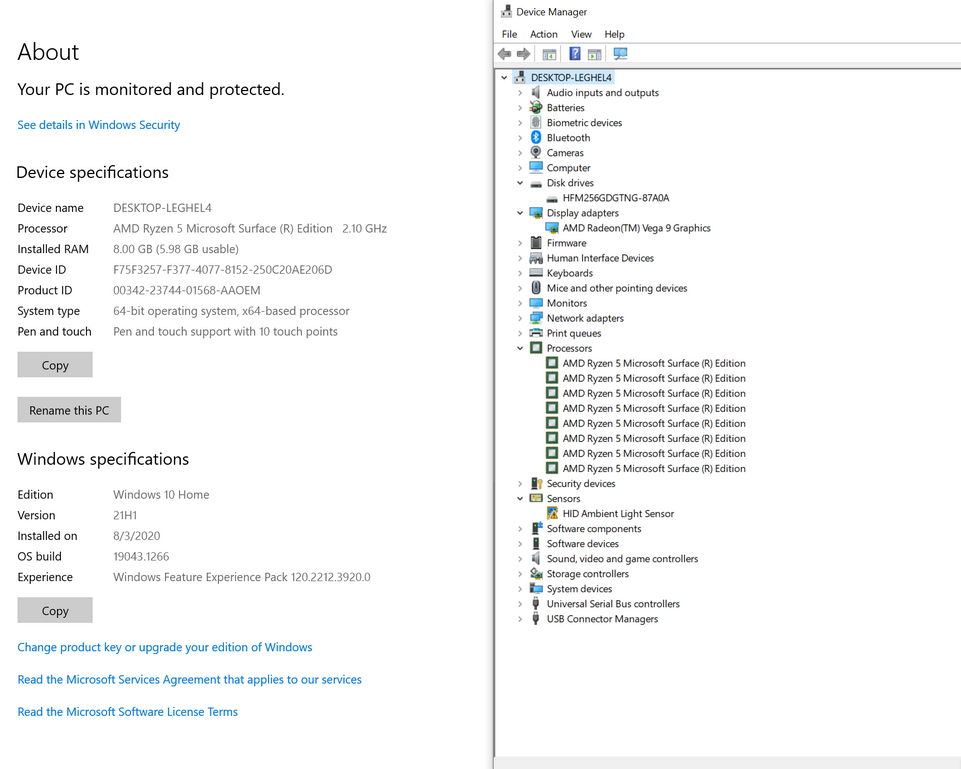The height and width of the screenshot is (769, 961).
Task: Click the Properties pane toolbar icon
Action: pyautogui.click(x=594, y=55)
